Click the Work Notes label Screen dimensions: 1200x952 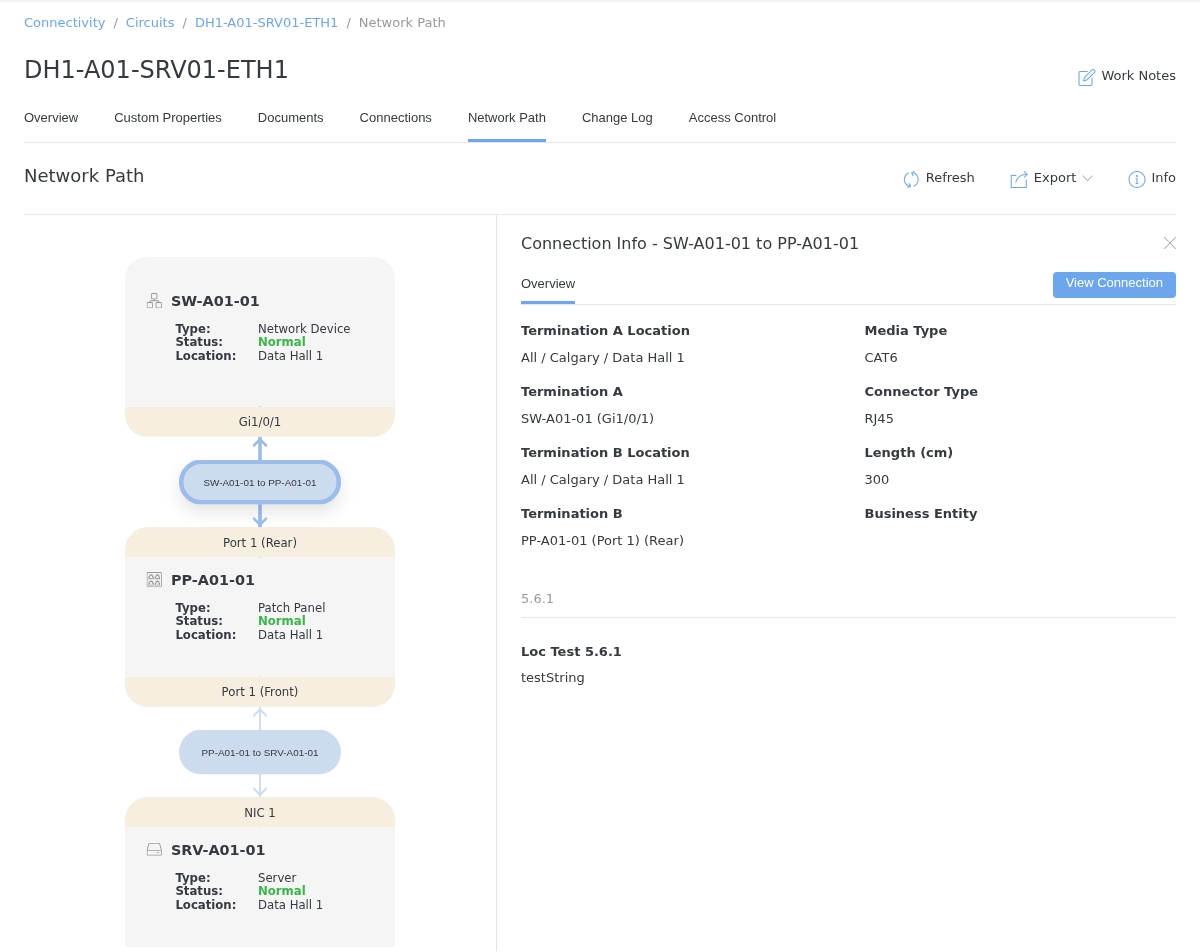[x=1139, y=76]
